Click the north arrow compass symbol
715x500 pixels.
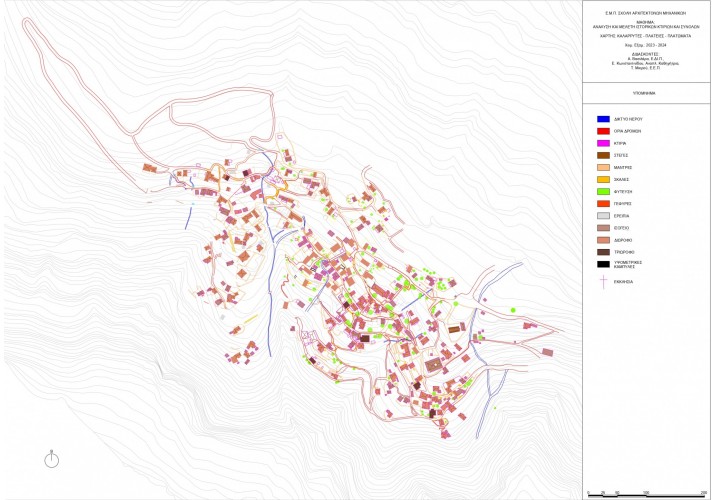[52, 459]
